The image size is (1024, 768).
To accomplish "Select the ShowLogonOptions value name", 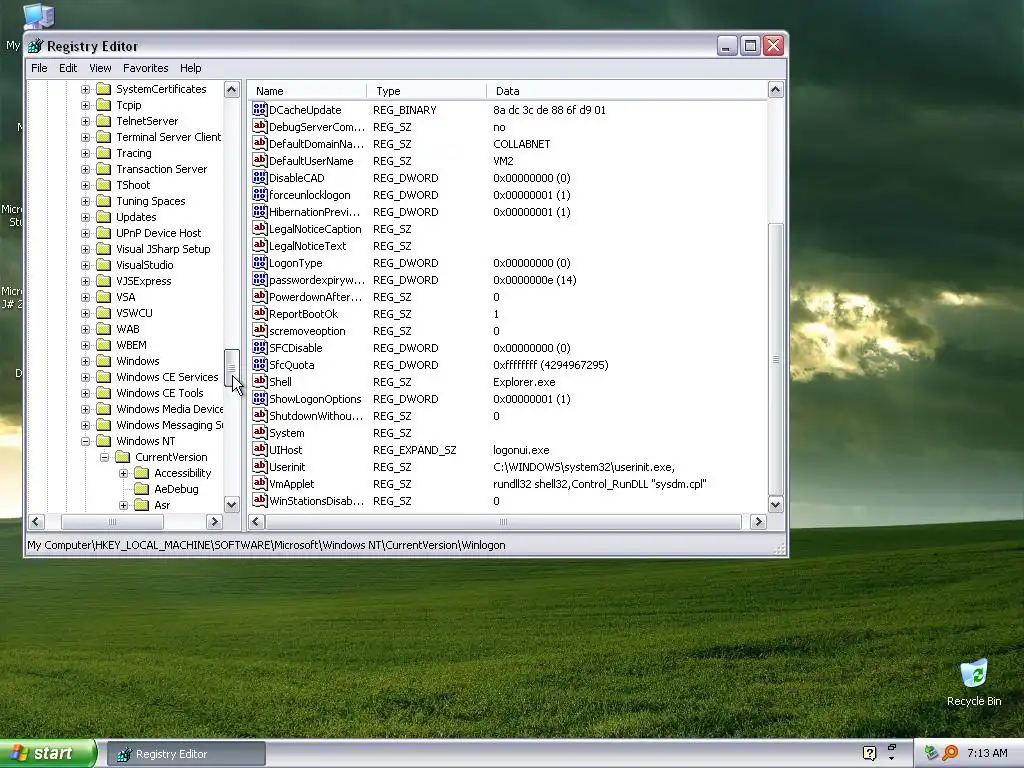I will (315, 399).
